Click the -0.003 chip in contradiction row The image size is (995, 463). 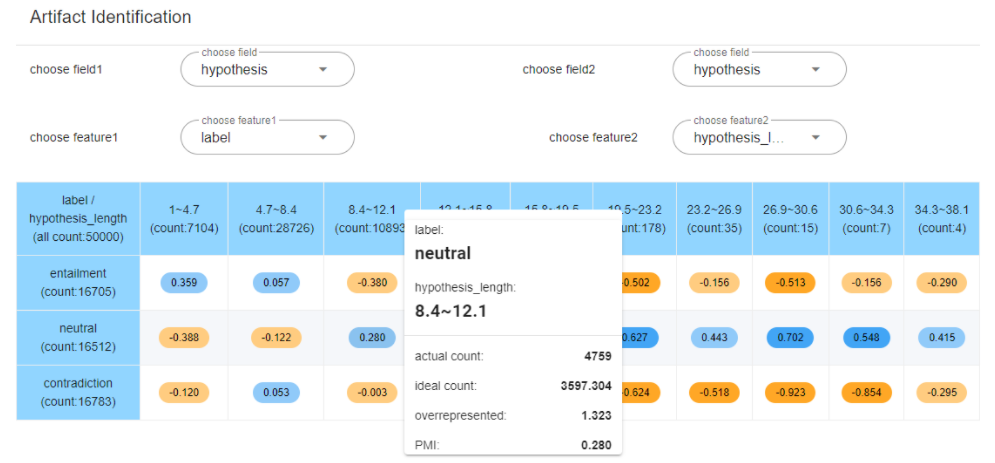coord(372,392)
